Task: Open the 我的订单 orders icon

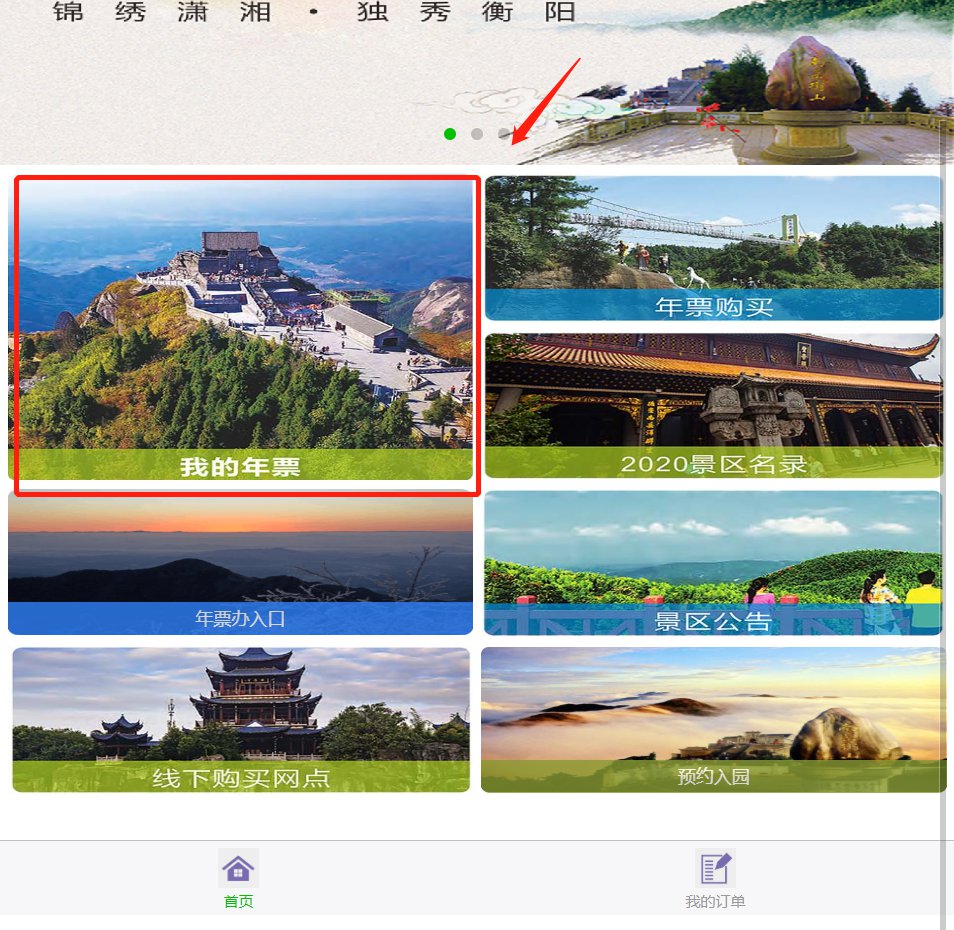Action: tap(715, 868)
